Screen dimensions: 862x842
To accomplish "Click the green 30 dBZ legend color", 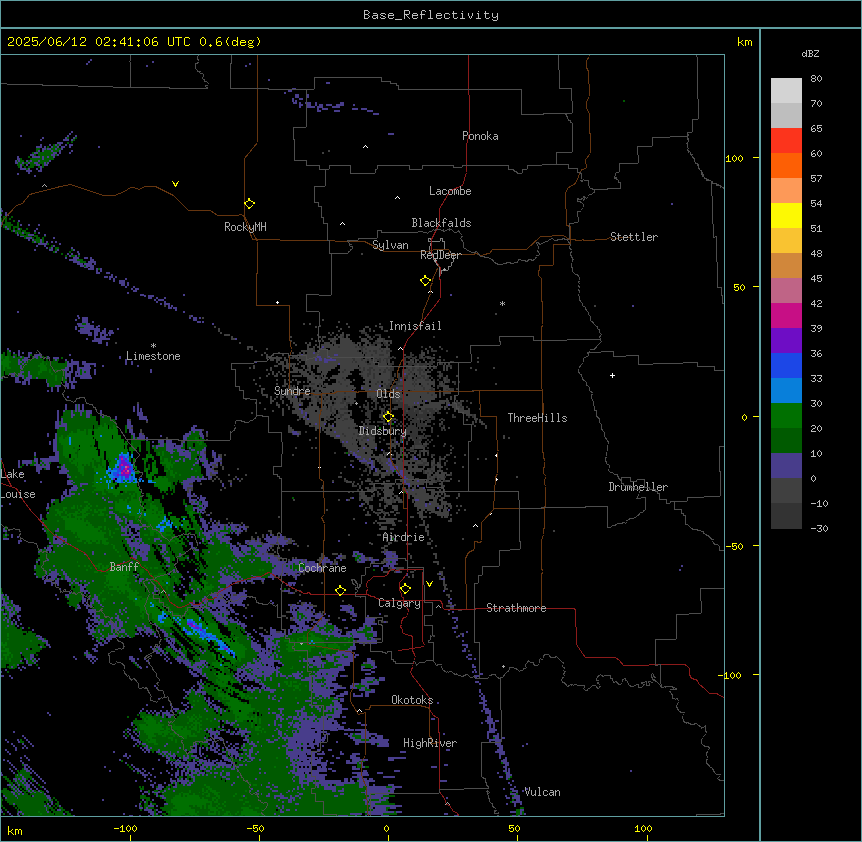I will tap(786, 415).
